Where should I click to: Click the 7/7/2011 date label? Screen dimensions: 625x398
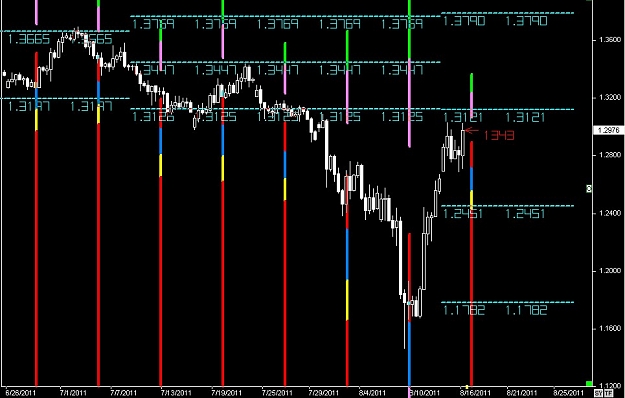(124, 393)
